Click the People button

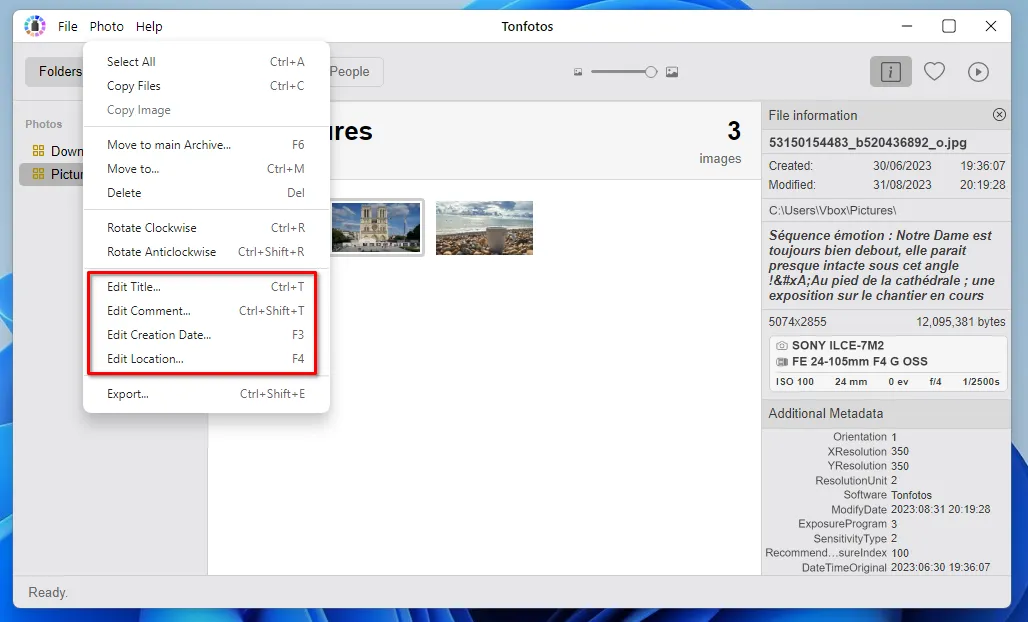click(x=350, y=71)
